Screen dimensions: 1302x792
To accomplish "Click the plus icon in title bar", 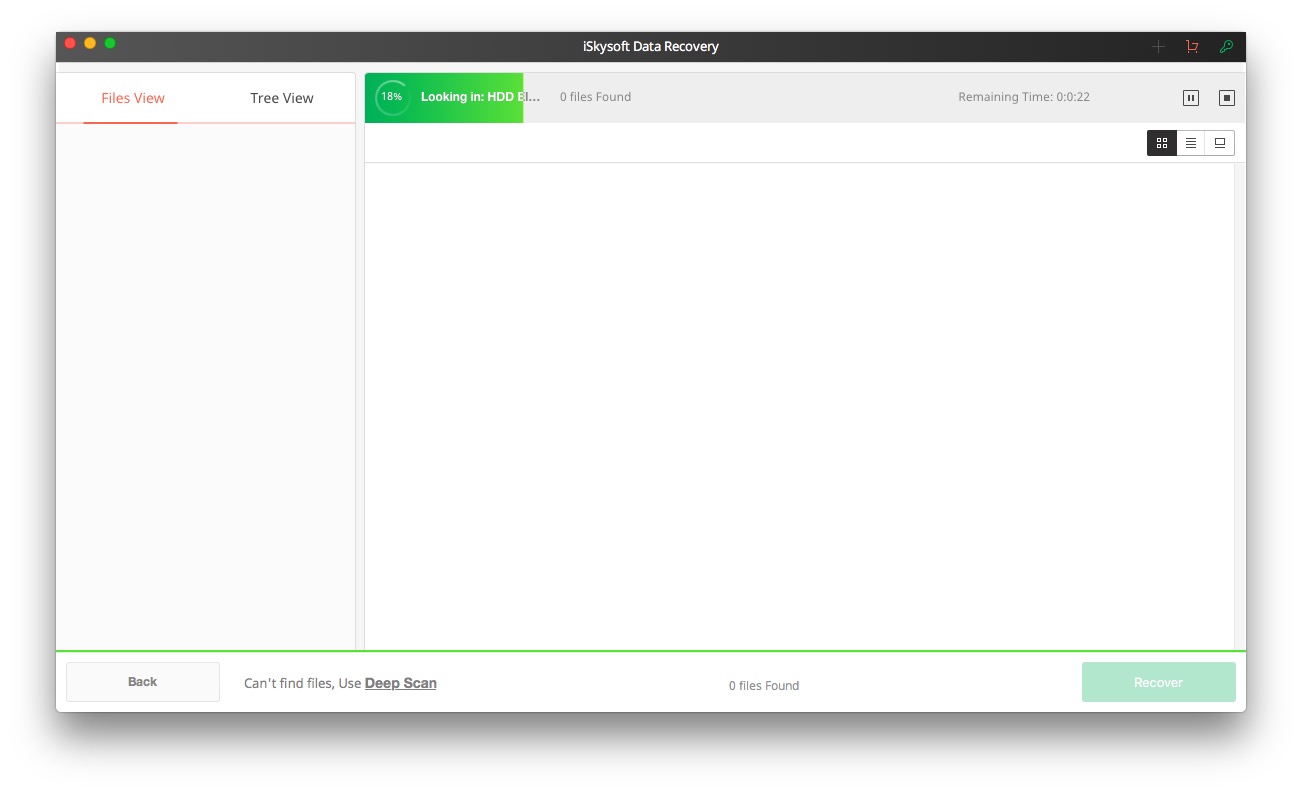I will (1158, 47).
